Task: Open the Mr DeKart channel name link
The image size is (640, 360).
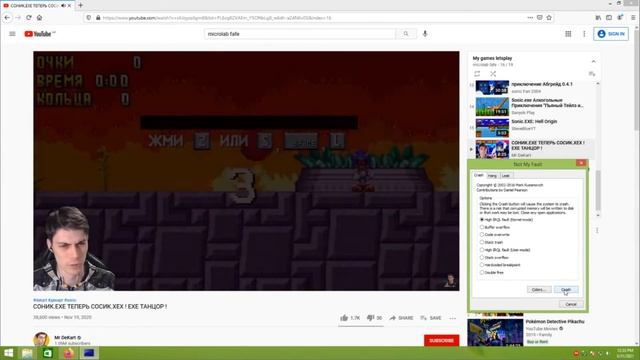Action: (65, 338)
